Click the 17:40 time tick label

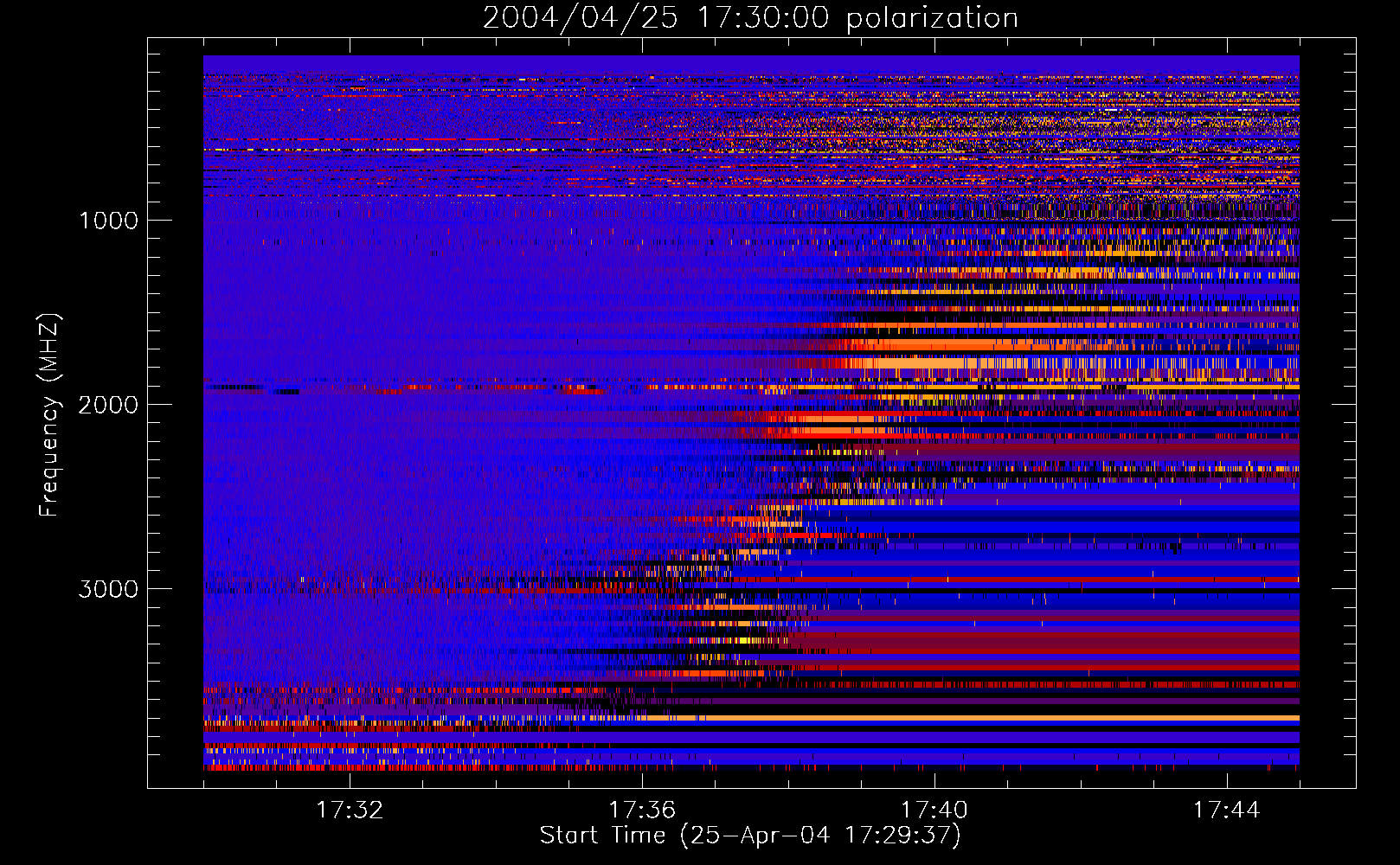[x=934, y=810]
